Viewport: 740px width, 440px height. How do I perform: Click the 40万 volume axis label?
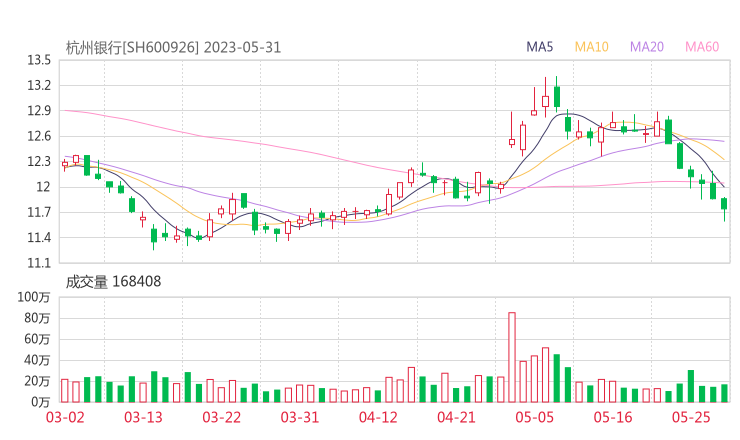[37, 360]
